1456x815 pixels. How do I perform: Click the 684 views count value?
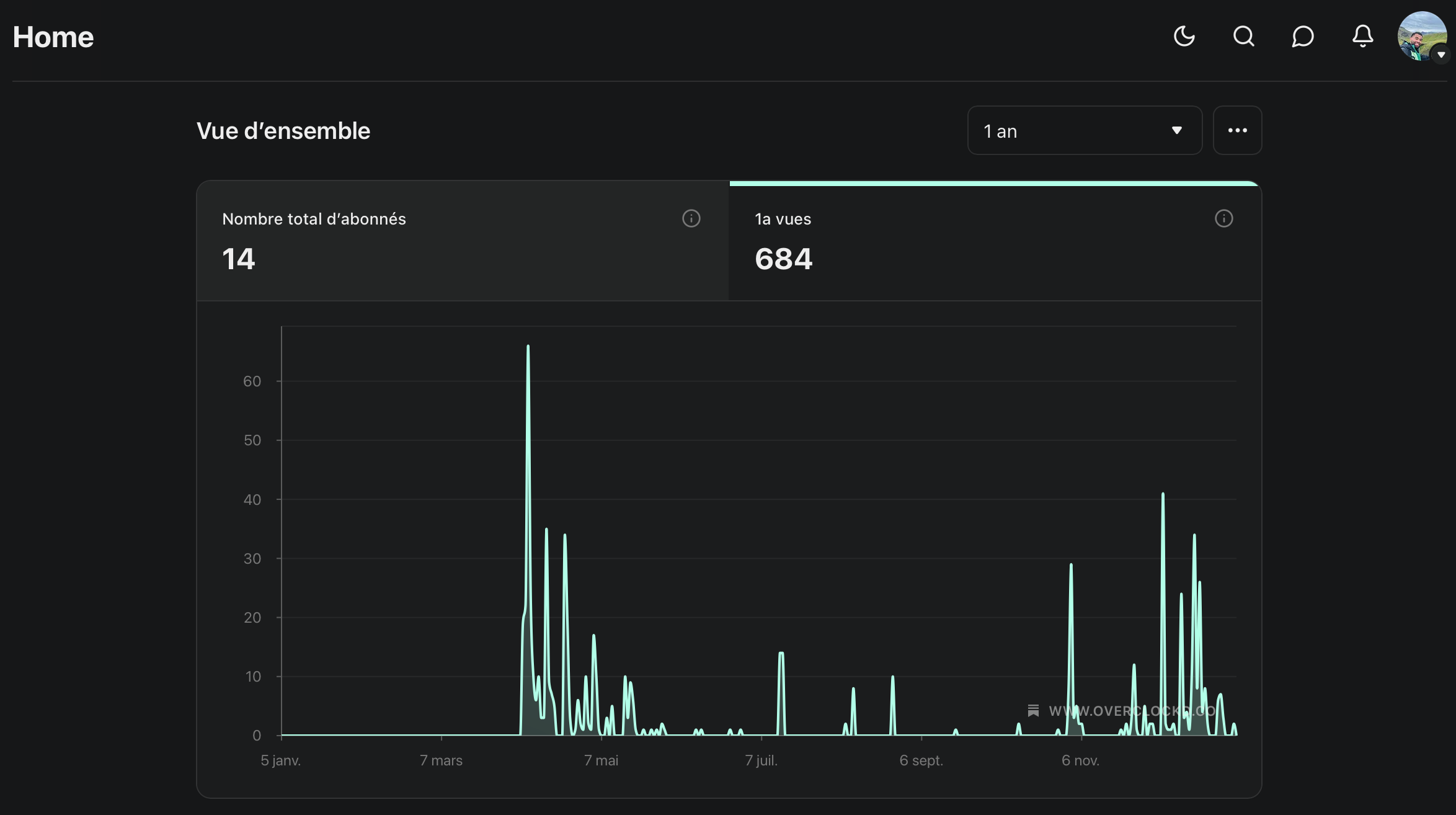click(783, 259)
